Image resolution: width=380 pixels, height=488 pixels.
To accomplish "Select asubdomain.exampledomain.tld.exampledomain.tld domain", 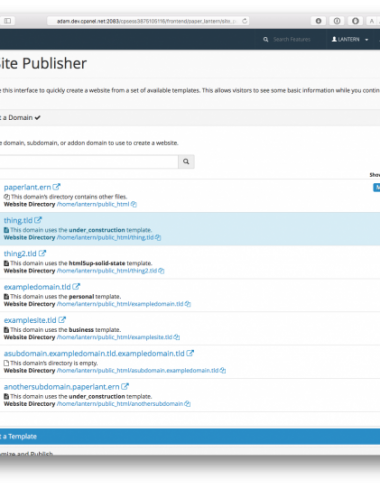I will [x=94, y=354].
